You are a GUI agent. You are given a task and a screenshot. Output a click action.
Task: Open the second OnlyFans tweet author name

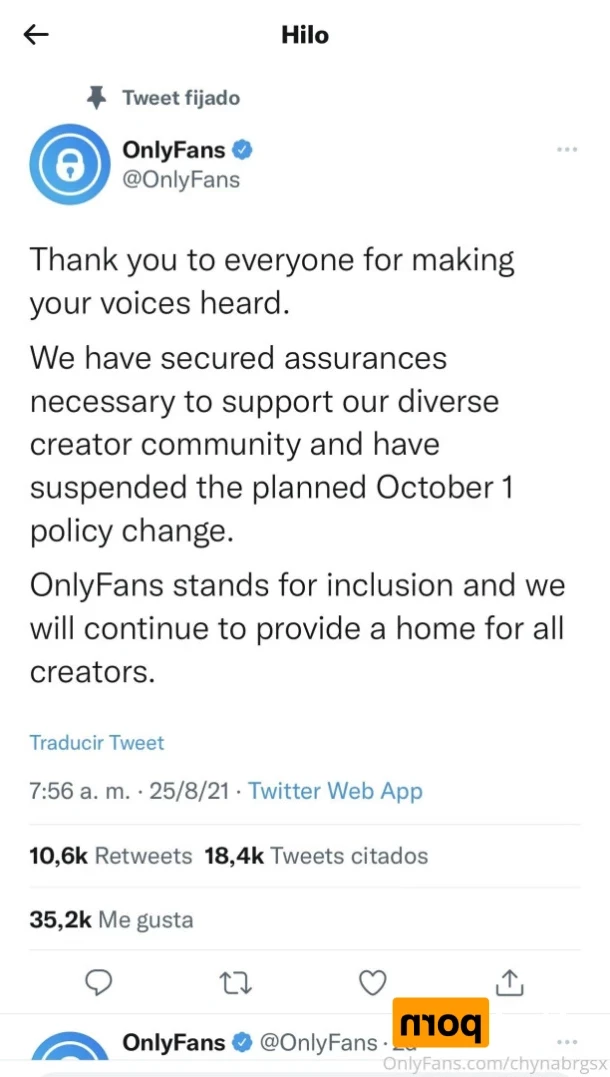tap(174, 1043)
